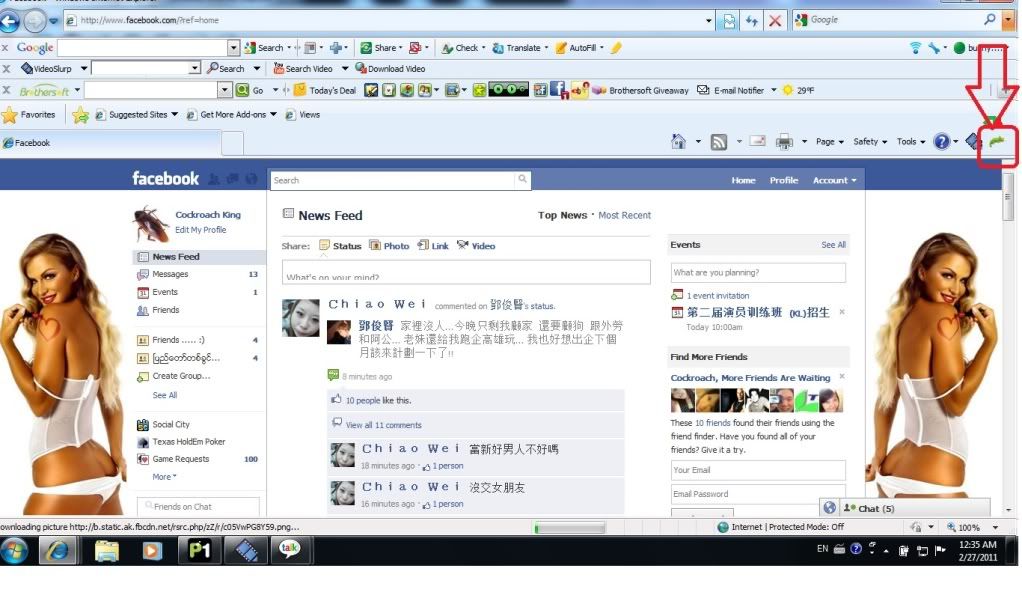Open Windows Explorer folder on taskbar
Screen dimensions: 1022x613
106,551
